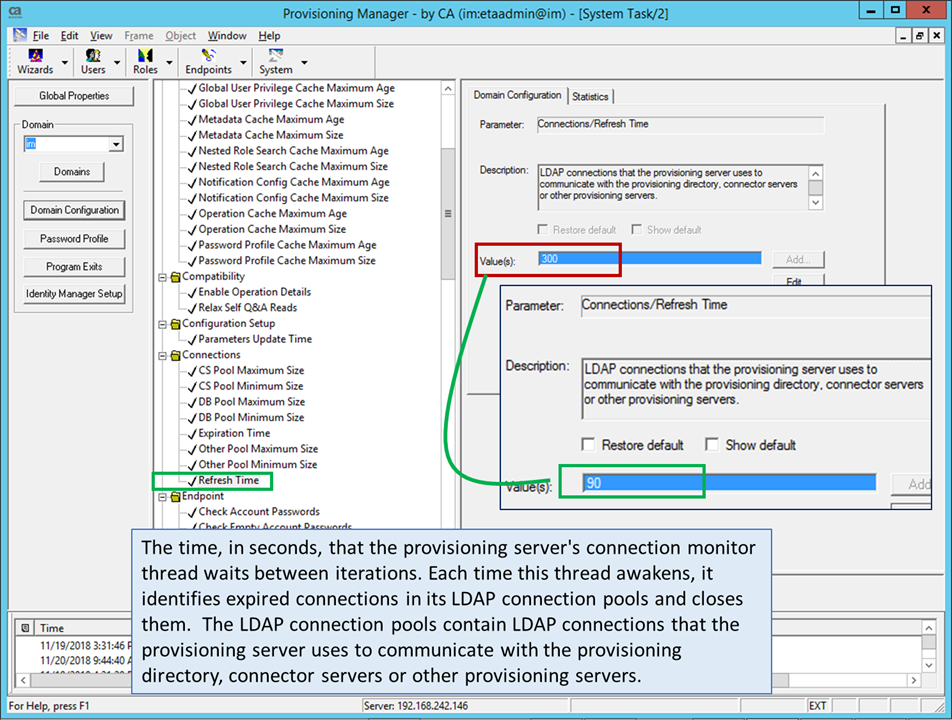
Task: Select CS Pool Maximum Size item
Action: [251, 370]
